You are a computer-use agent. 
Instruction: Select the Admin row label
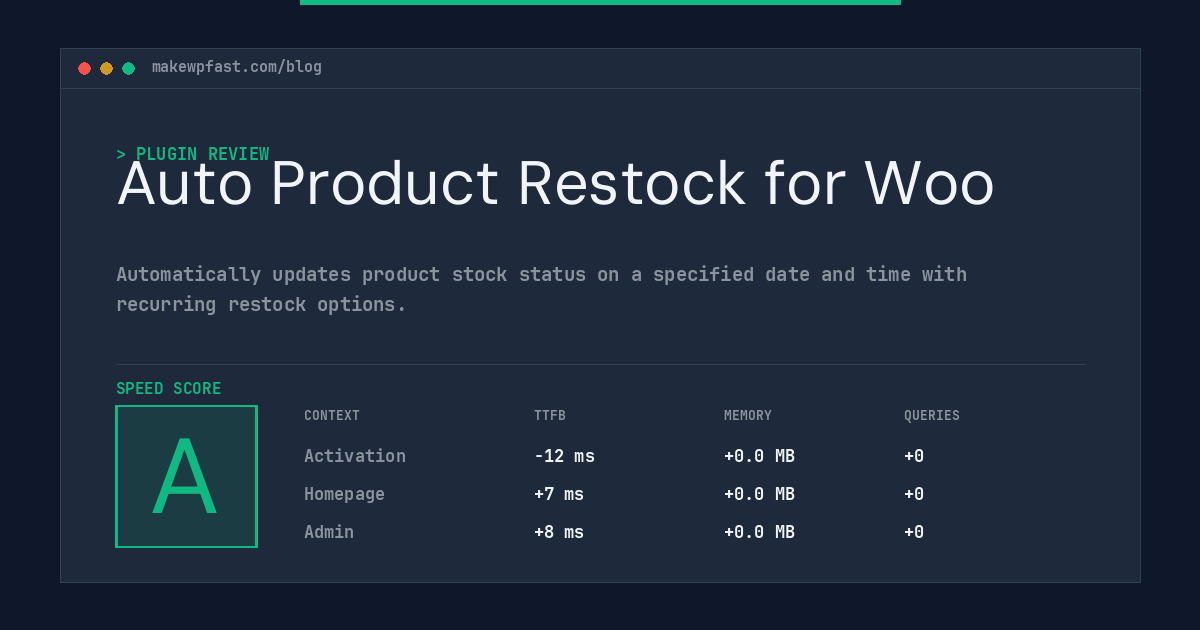[x=329, y=532]
